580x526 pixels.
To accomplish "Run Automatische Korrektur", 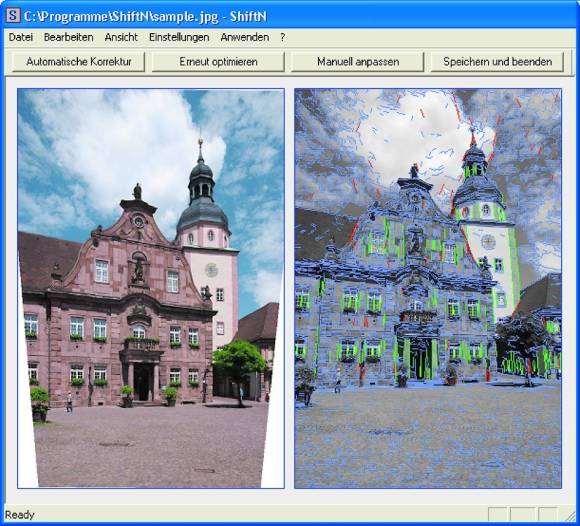I will pyautogui.click(x=78, y=62).
